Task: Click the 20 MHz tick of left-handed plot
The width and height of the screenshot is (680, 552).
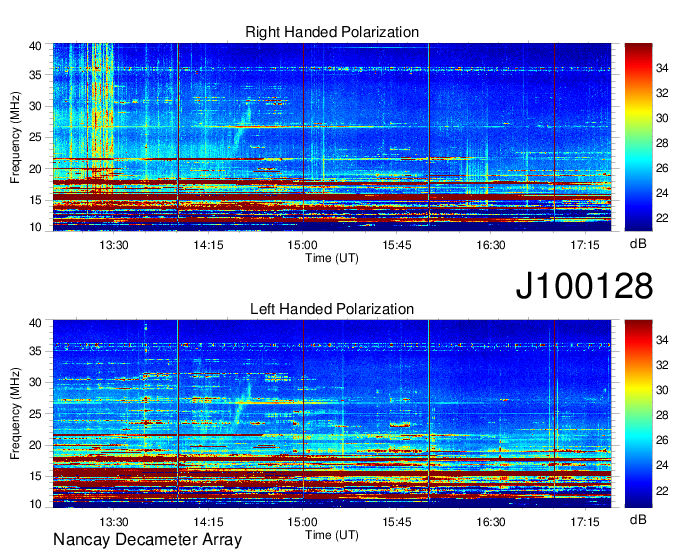Action: click(35, 445)
